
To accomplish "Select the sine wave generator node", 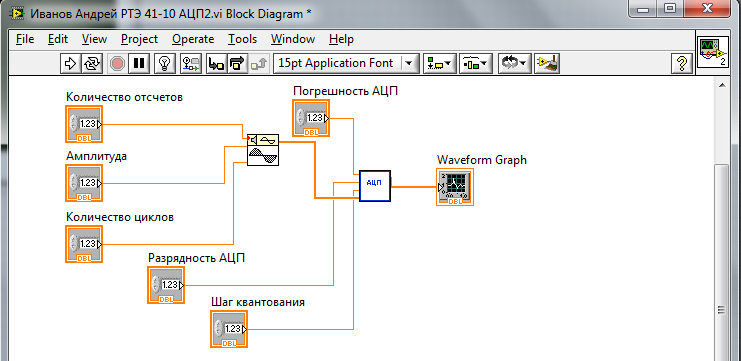I will point(263,150).
